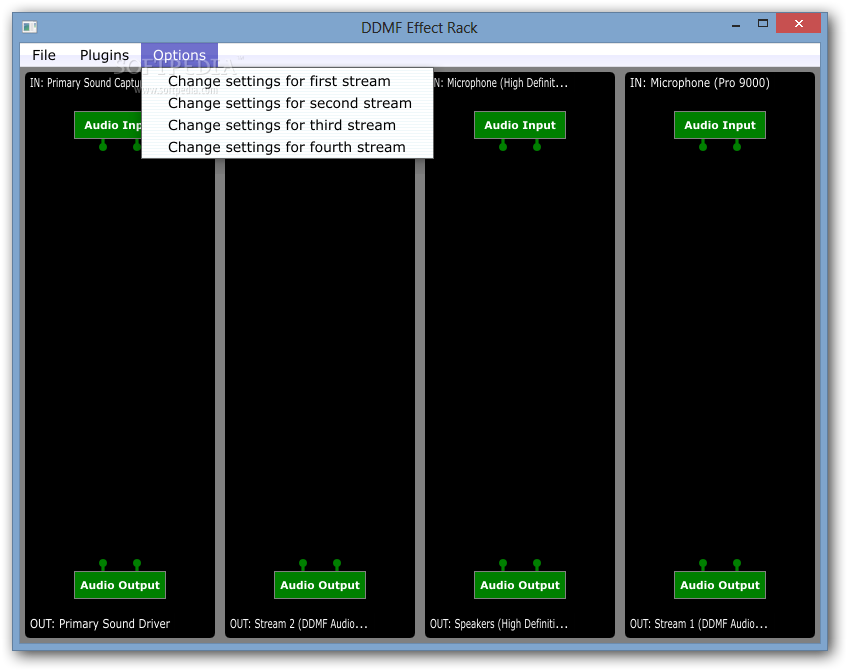Image resolution: width=848 pixels, height=671 pixels.
Task: Click left input pin of Stream 1 Audio Output
Action: click(x=703, y=565)
